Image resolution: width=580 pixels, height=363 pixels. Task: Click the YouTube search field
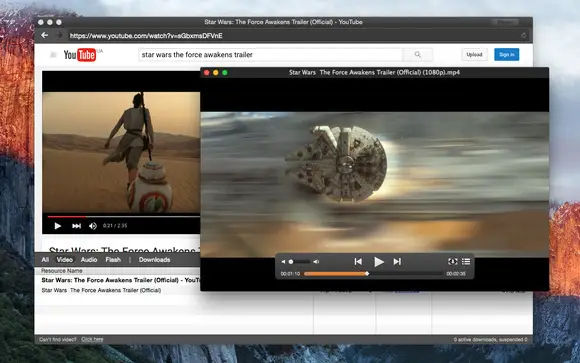[x=270, y=55]
